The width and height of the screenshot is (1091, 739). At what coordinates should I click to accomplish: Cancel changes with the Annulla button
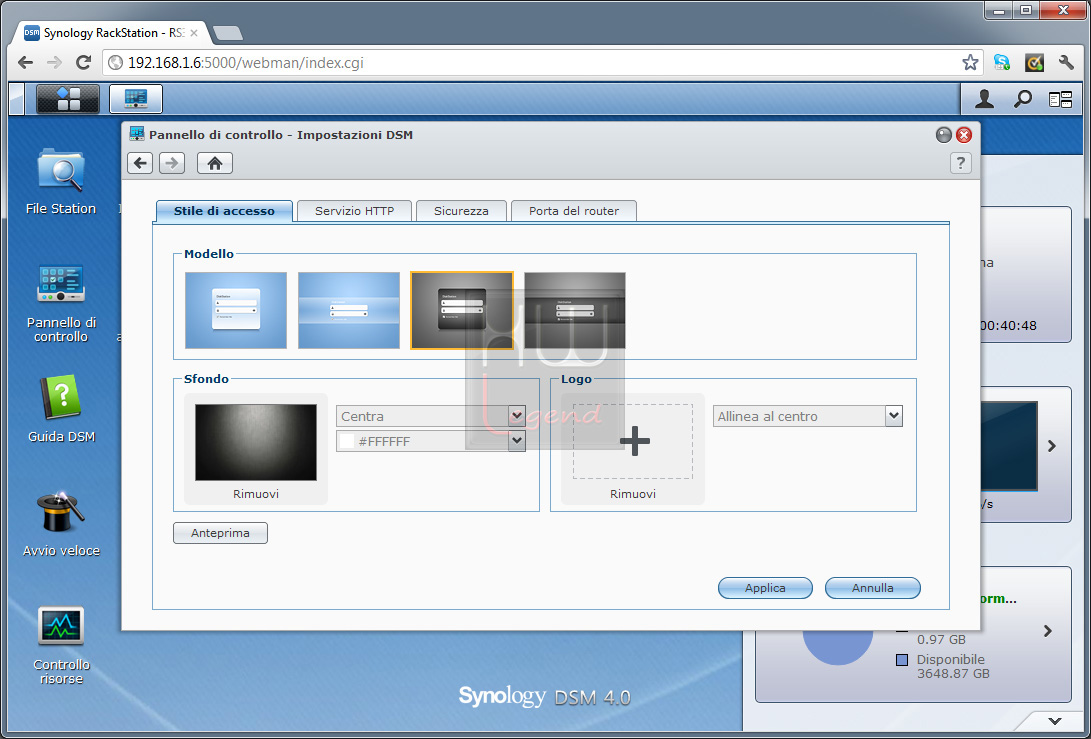coord(873,588)
